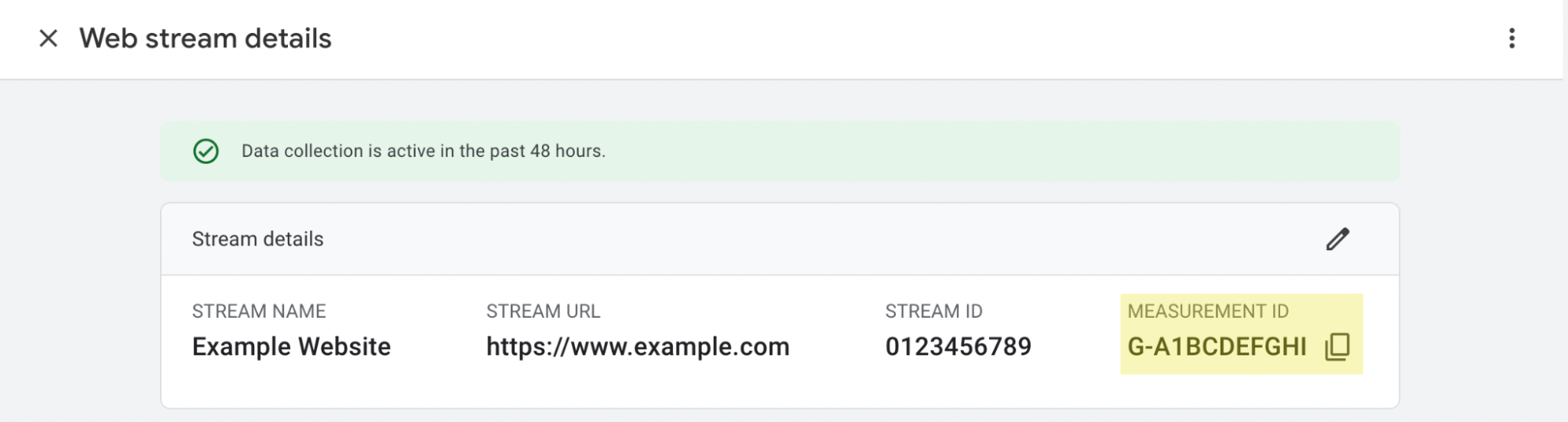
Task: Close the Web stream details panel
Action: tap(49, 38)
